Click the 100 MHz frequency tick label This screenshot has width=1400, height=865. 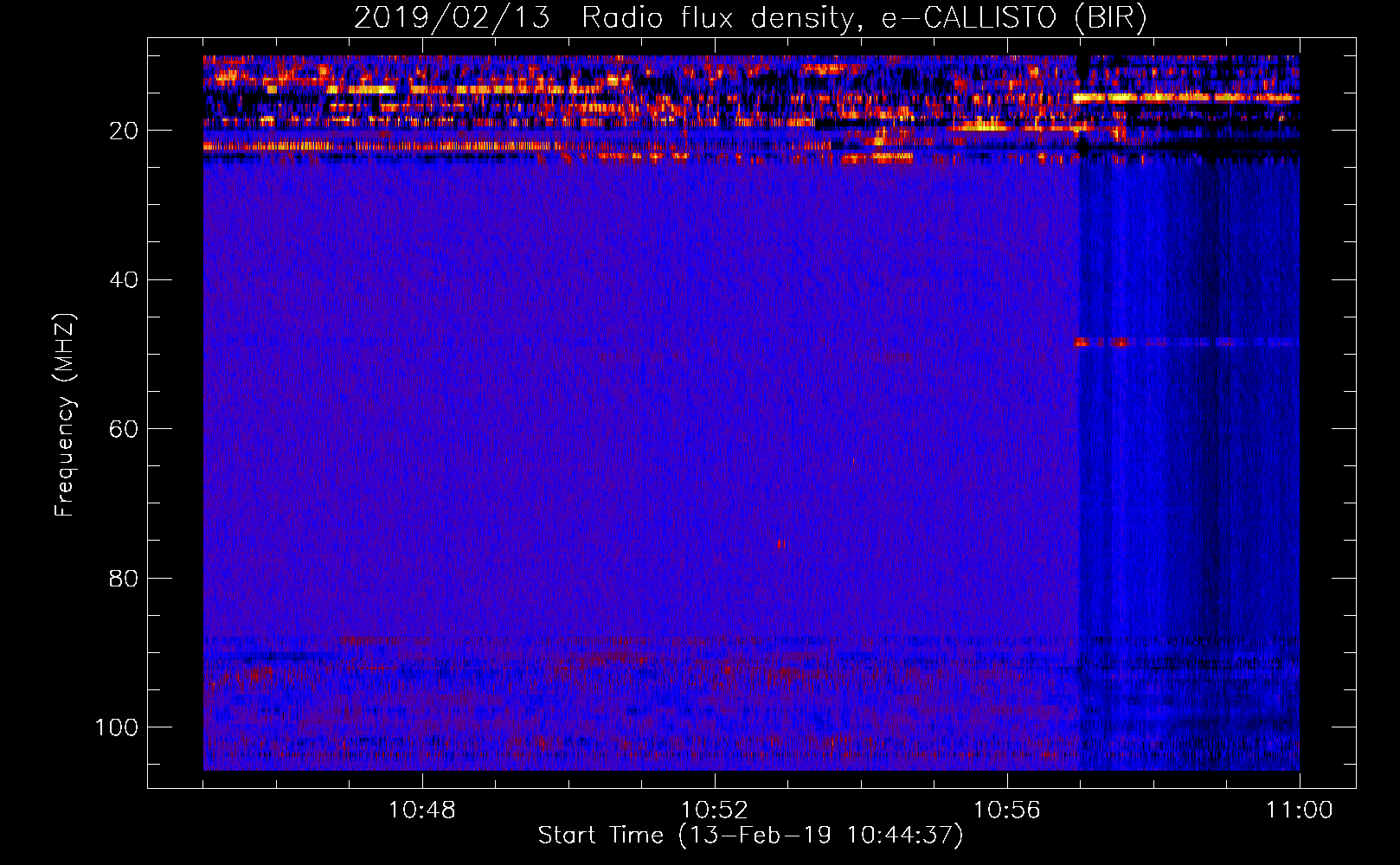(x=117, y=727)
